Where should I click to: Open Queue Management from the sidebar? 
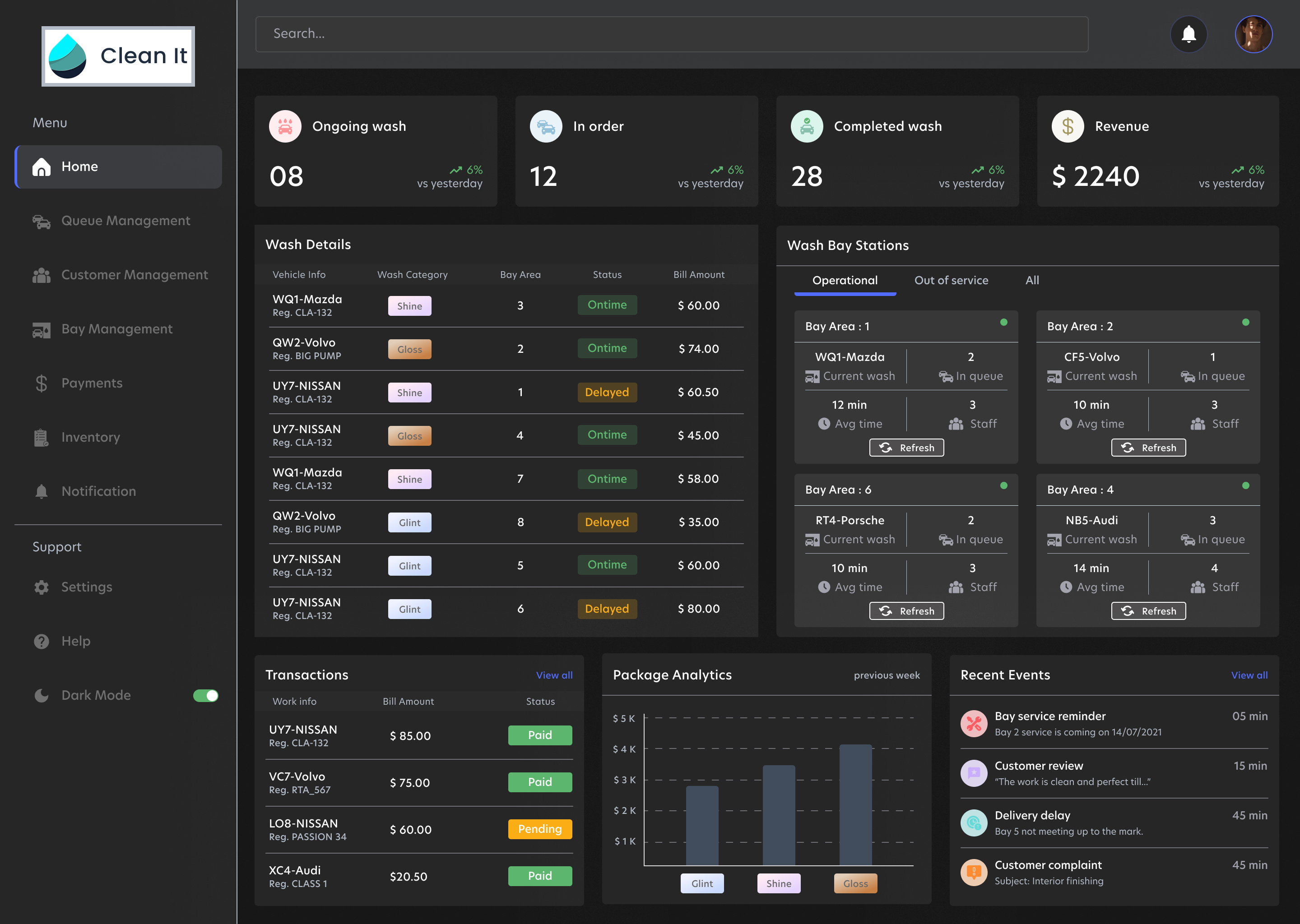pyautogui.click(x=125, y=221)
